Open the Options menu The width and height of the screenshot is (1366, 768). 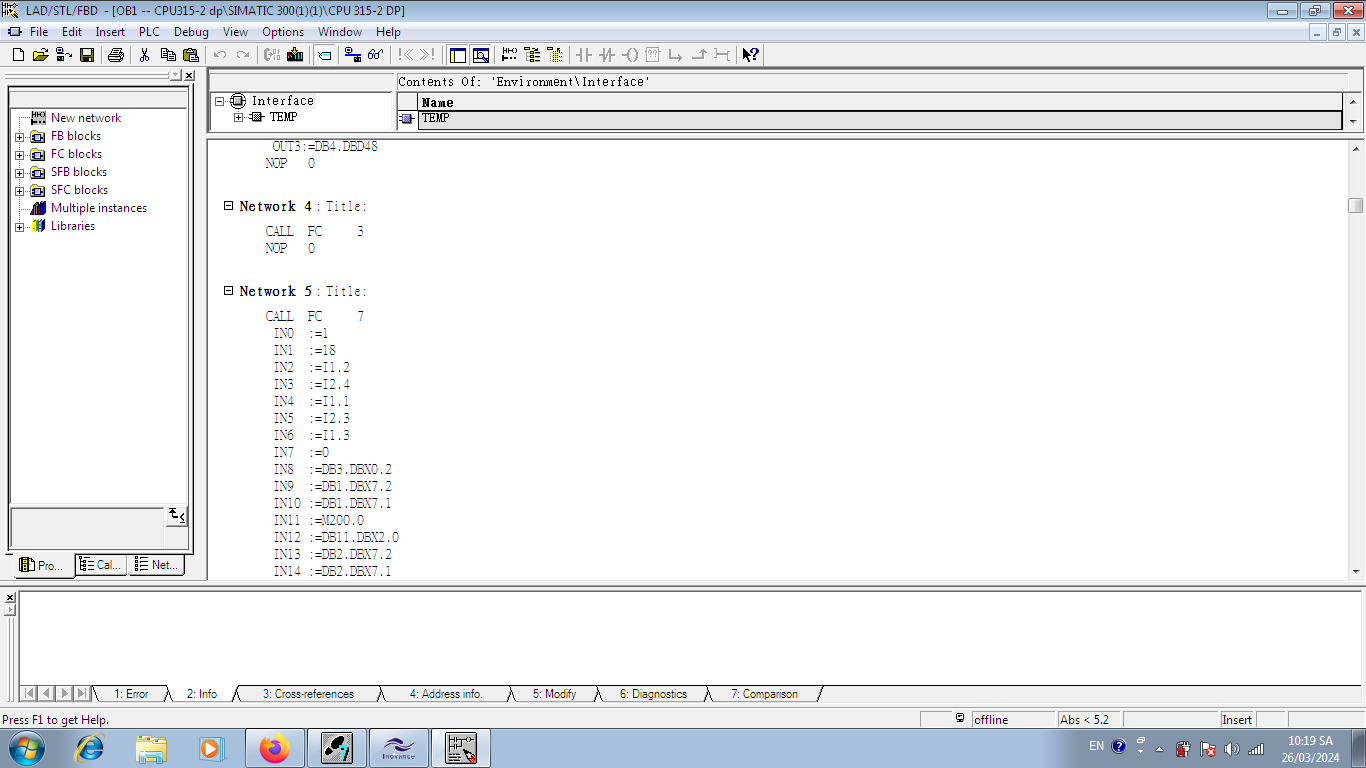click(283, 32)
